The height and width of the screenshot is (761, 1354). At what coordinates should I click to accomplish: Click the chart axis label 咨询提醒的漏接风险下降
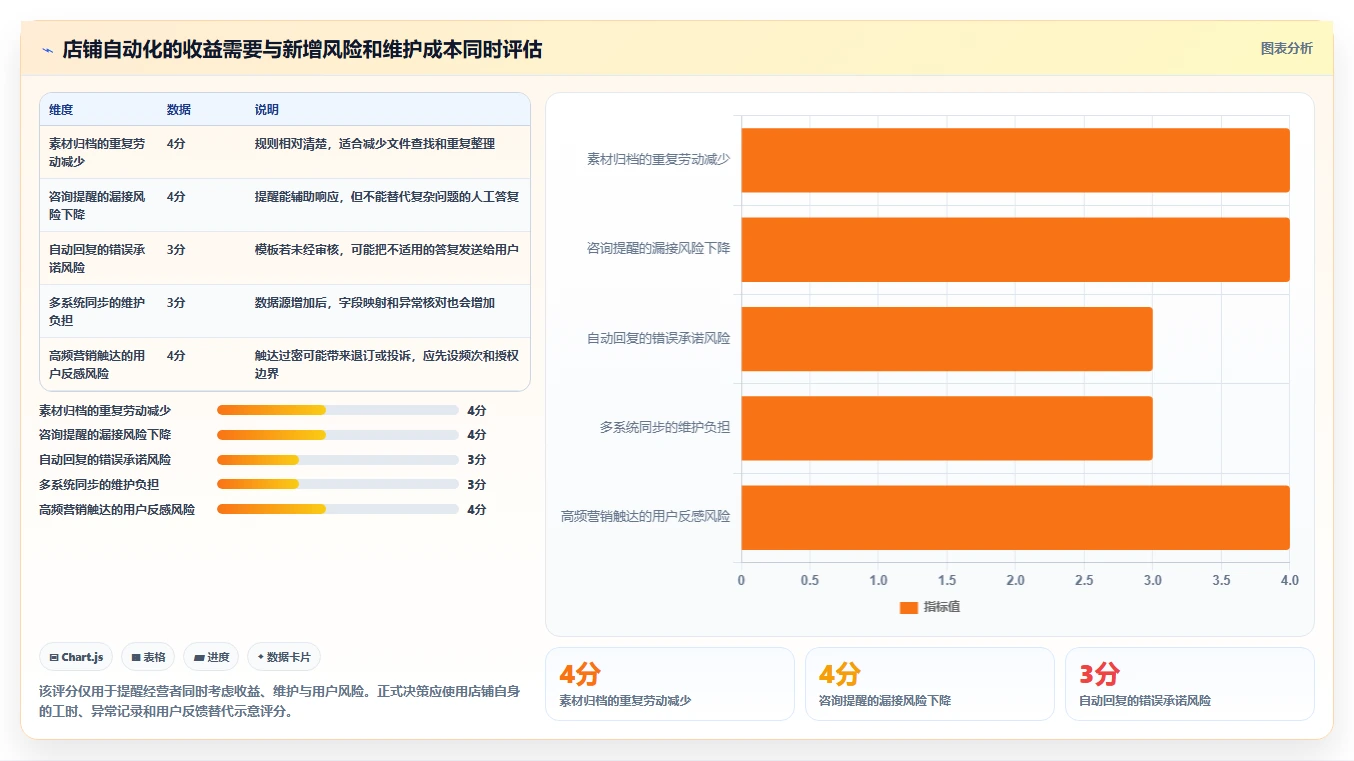[x=658, y=248]
